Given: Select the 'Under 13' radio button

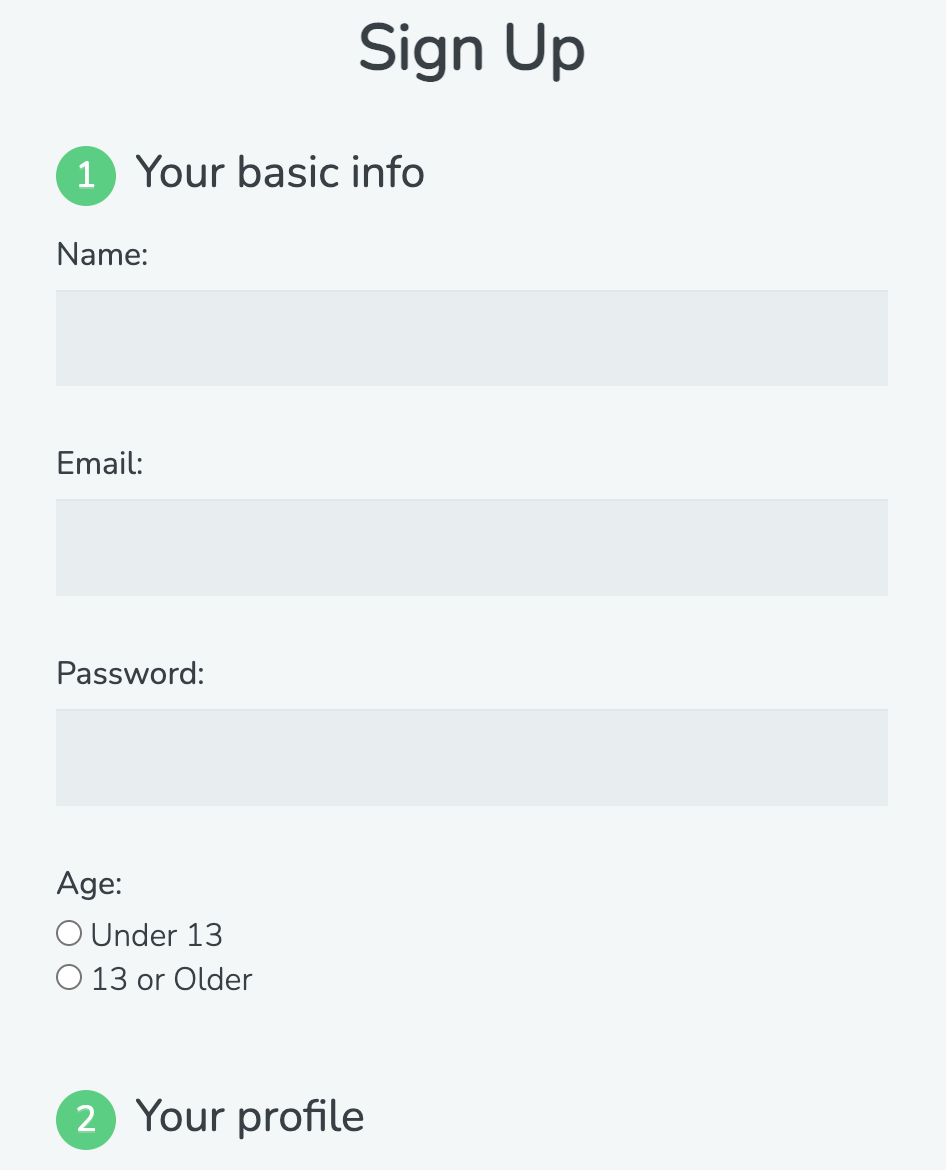Looking at the screenshot, I should point(68,932).
